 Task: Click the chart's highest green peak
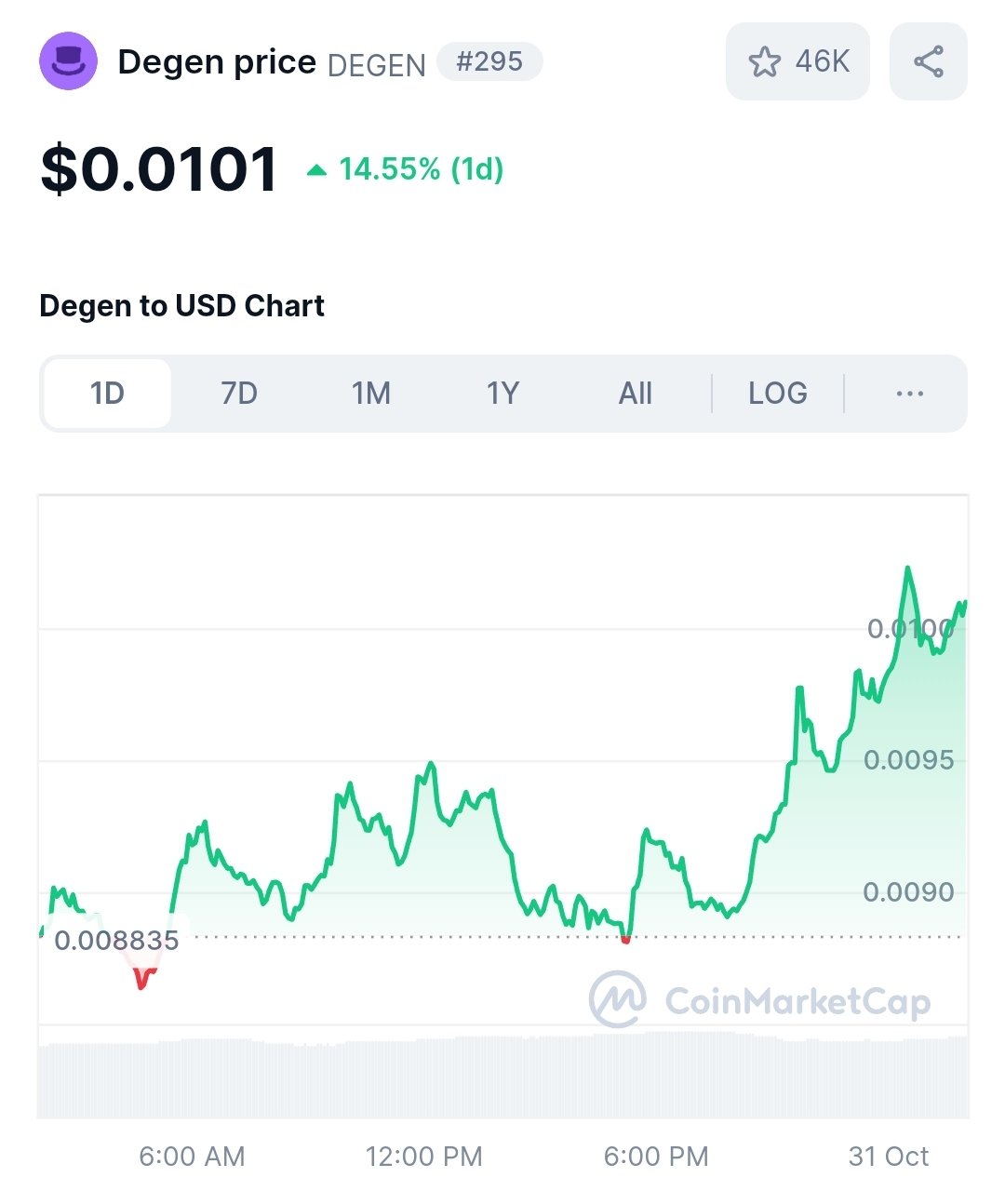(907, 569)
